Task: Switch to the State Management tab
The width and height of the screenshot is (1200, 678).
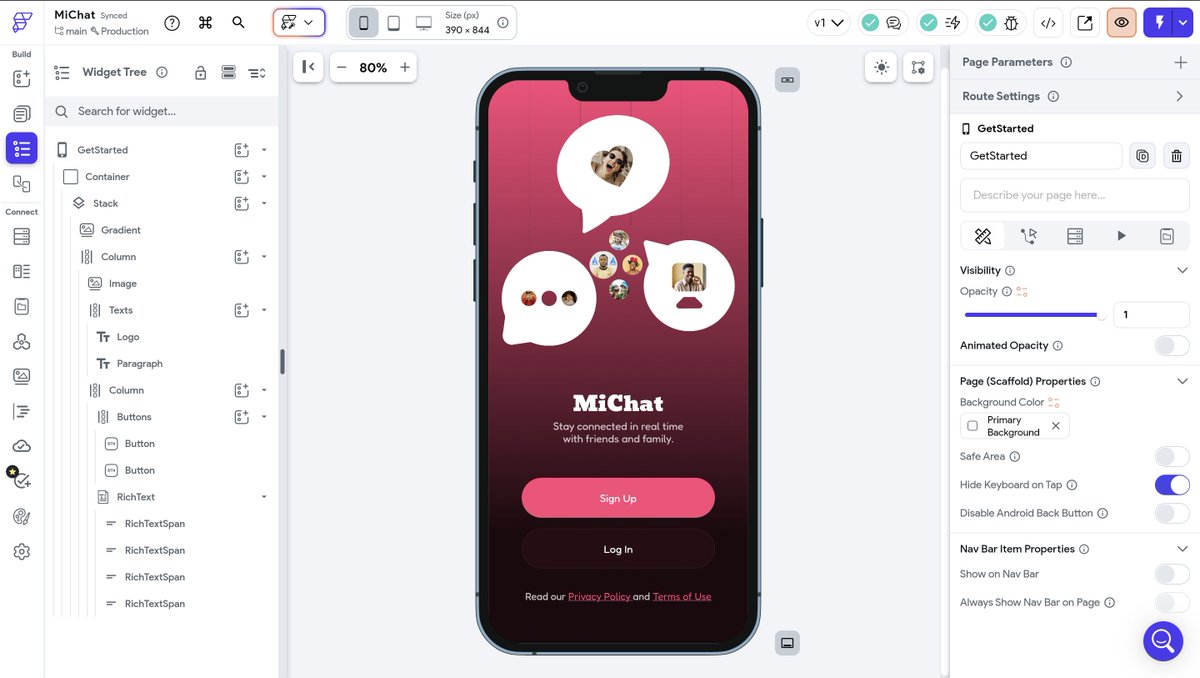Action: tap(1167, 236)
